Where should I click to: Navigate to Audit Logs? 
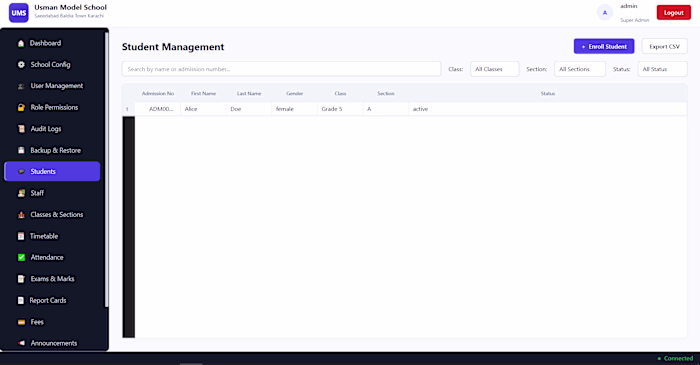[52, 129]
